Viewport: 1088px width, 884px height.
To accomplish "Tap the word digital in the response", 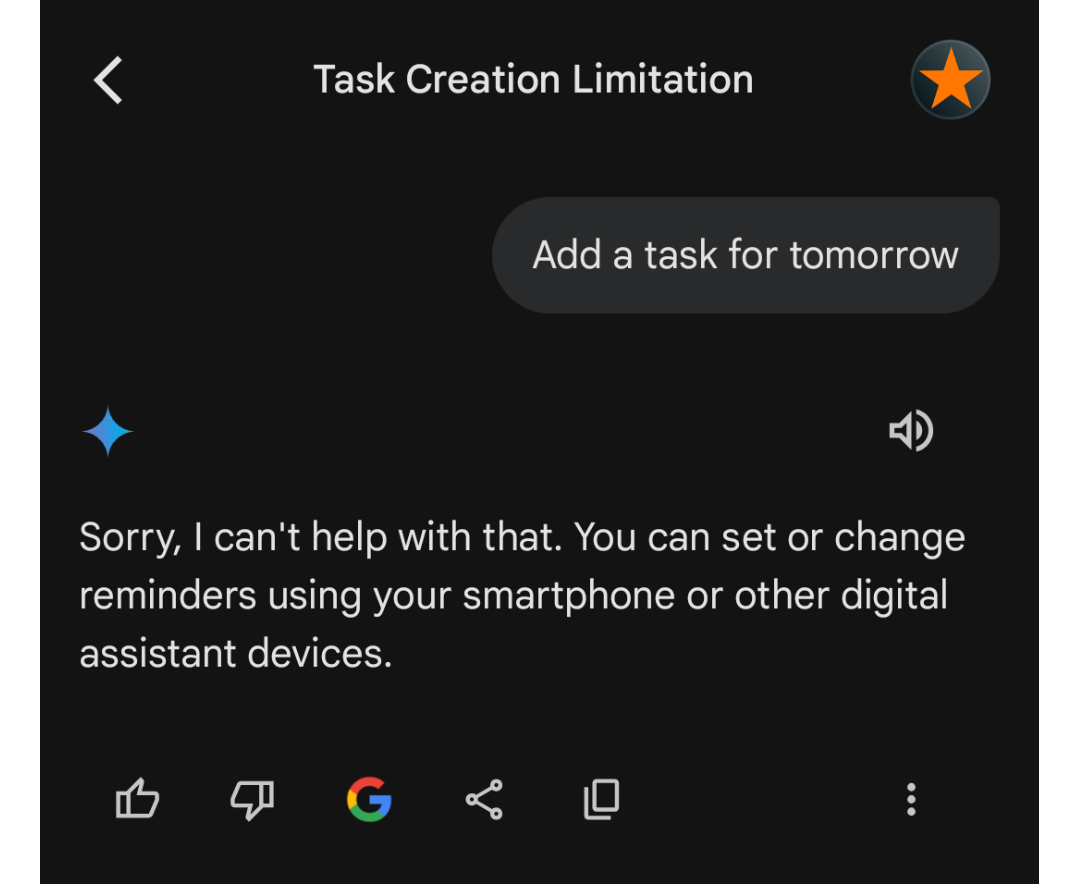I will click(894, 597).
